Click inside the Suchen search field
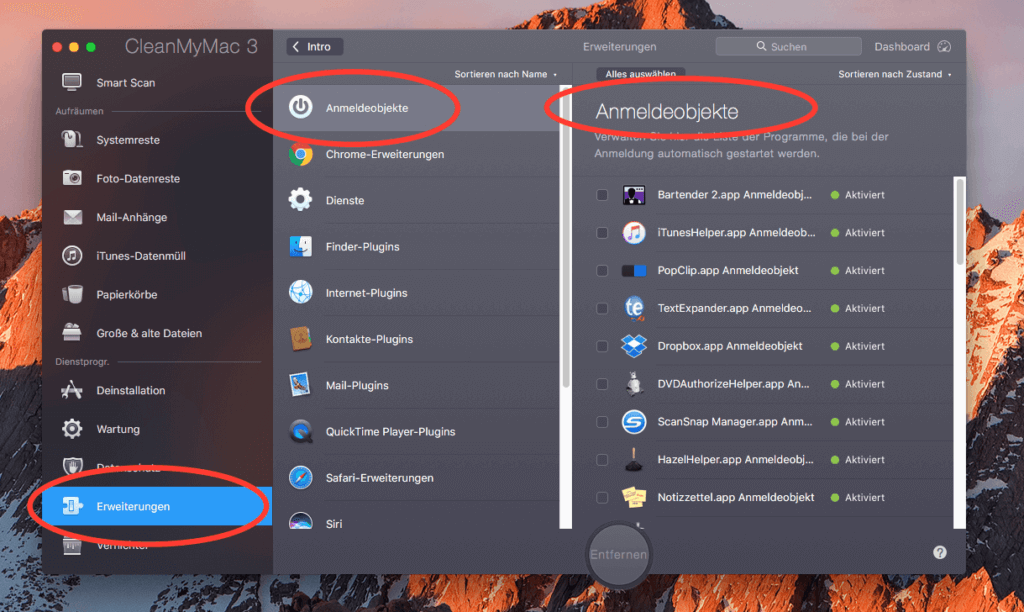The image size is (1024, 612). pyautogui.click(x=788, y=46)
